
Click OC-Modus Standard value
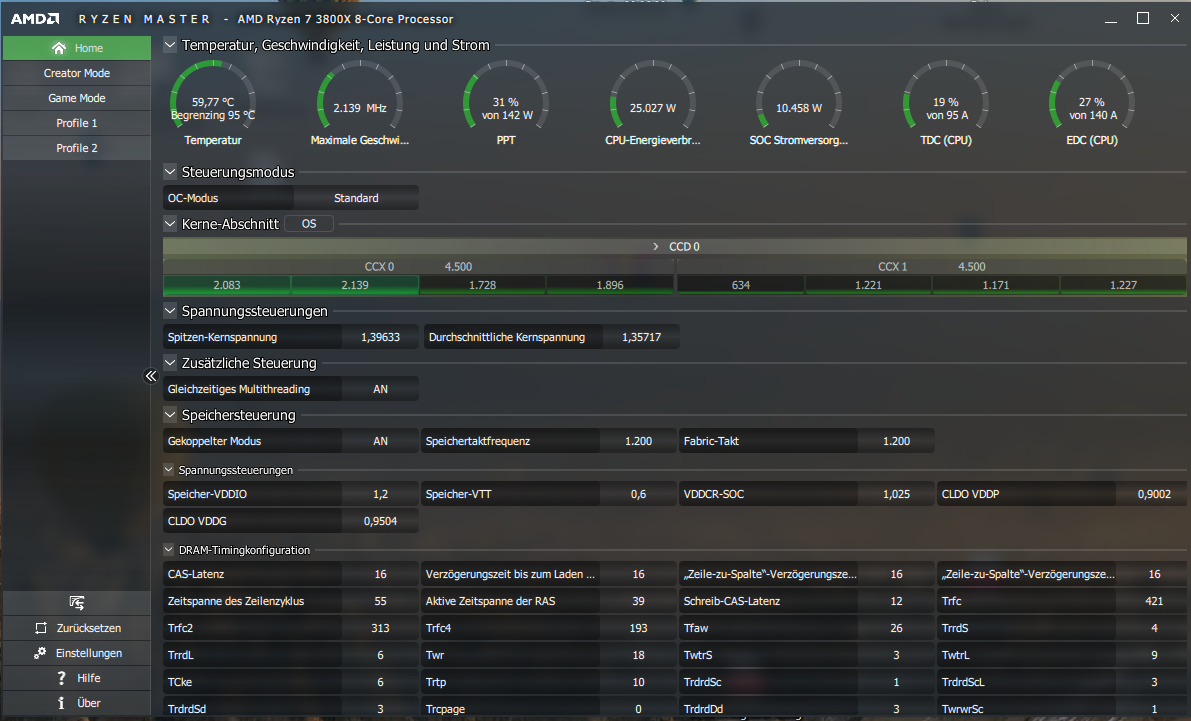(x=356, y=198)
